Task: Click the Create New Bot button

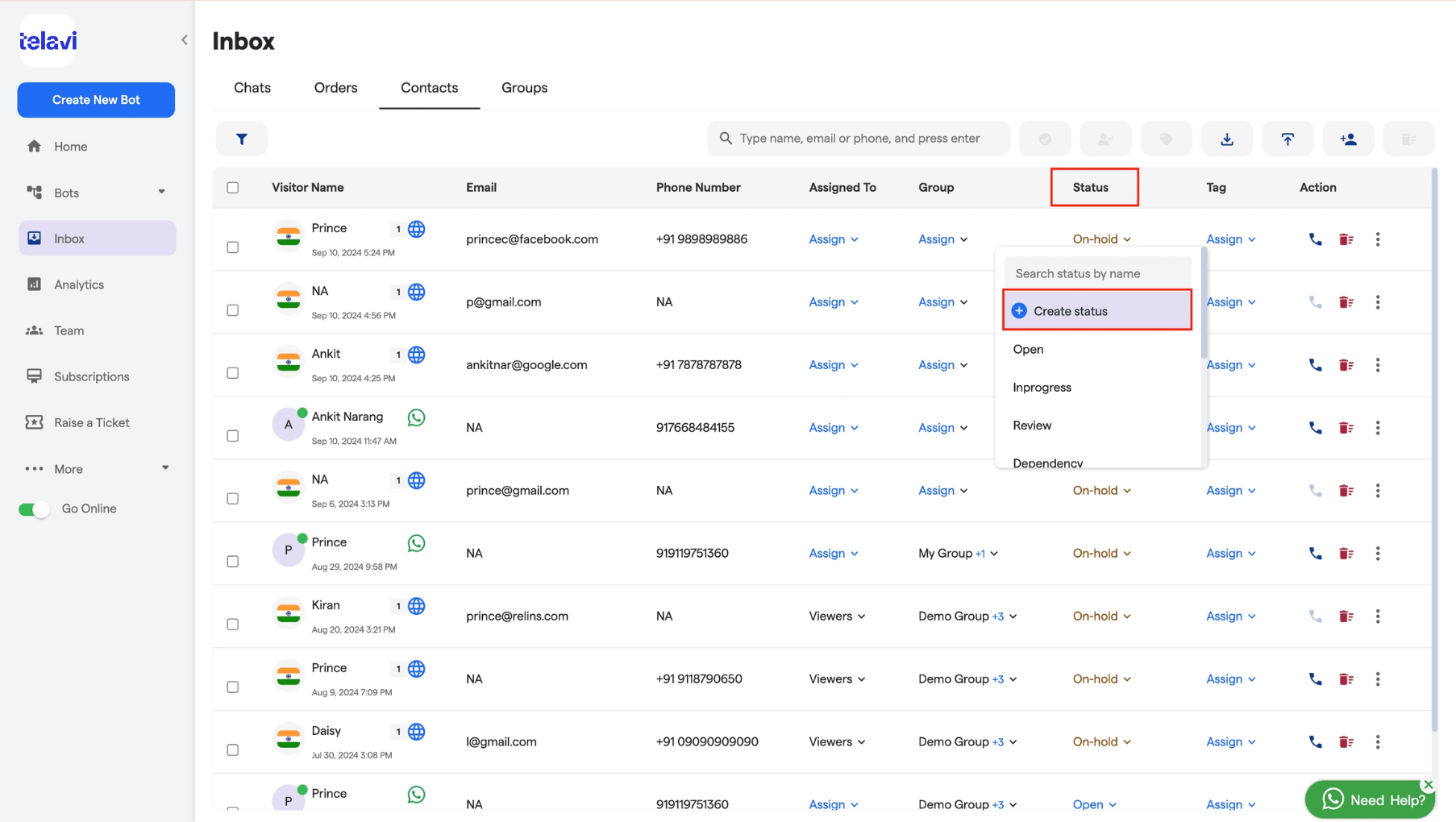Action: point(96,100)
